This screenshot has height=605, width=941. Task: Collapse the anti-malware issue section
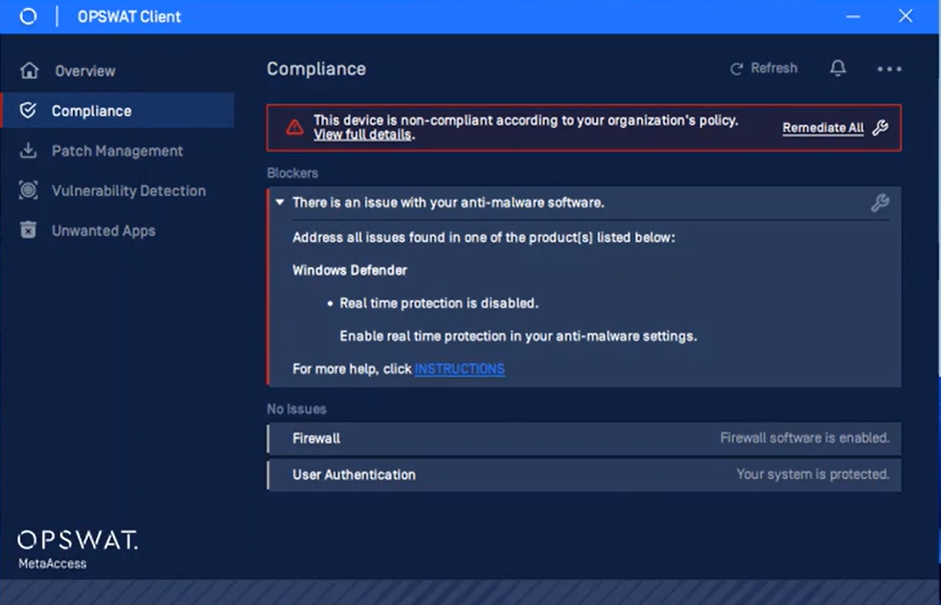click(280, 202)
